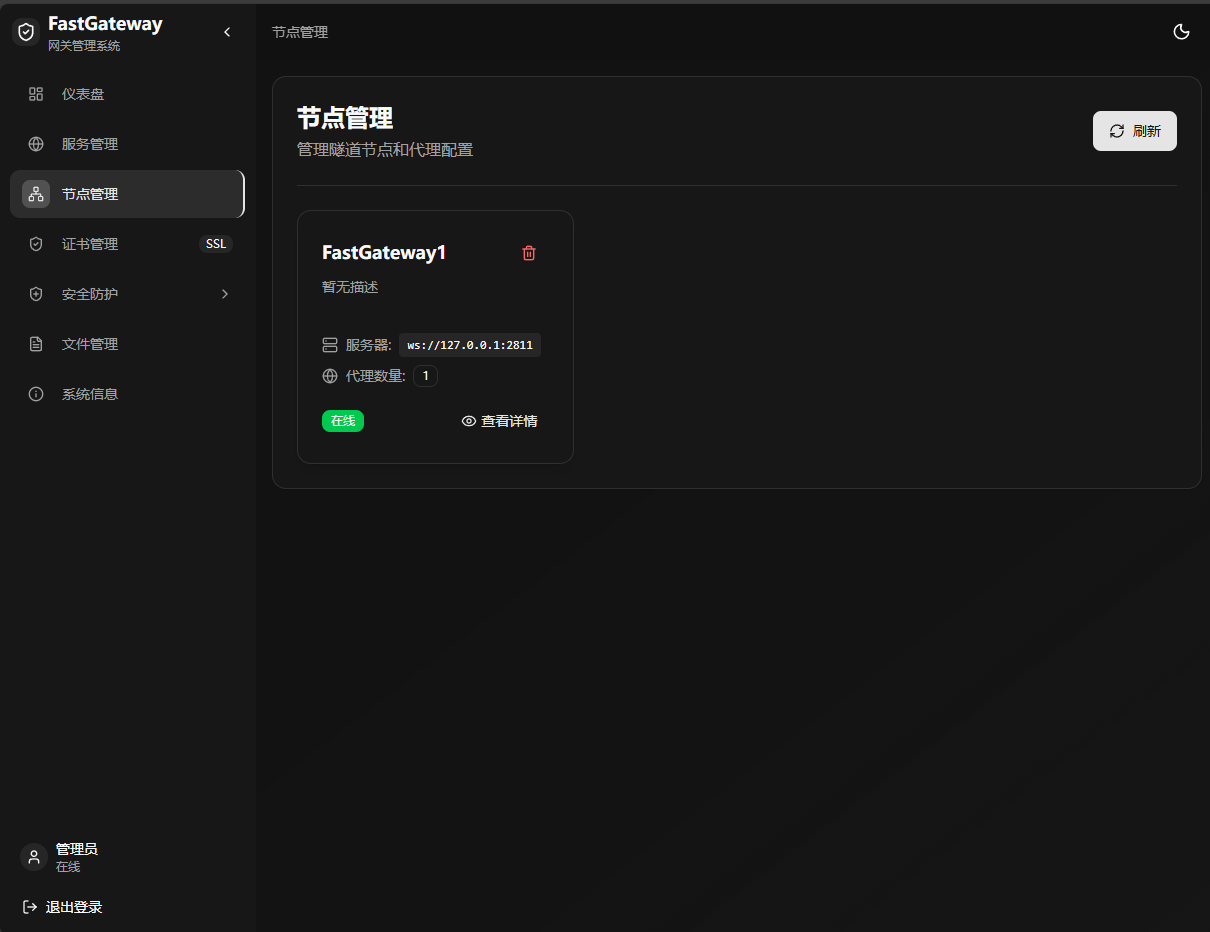Click the 仪表盘 grid icon
1210x932 pixels.
pyautogui.click(x=36, y=94)
